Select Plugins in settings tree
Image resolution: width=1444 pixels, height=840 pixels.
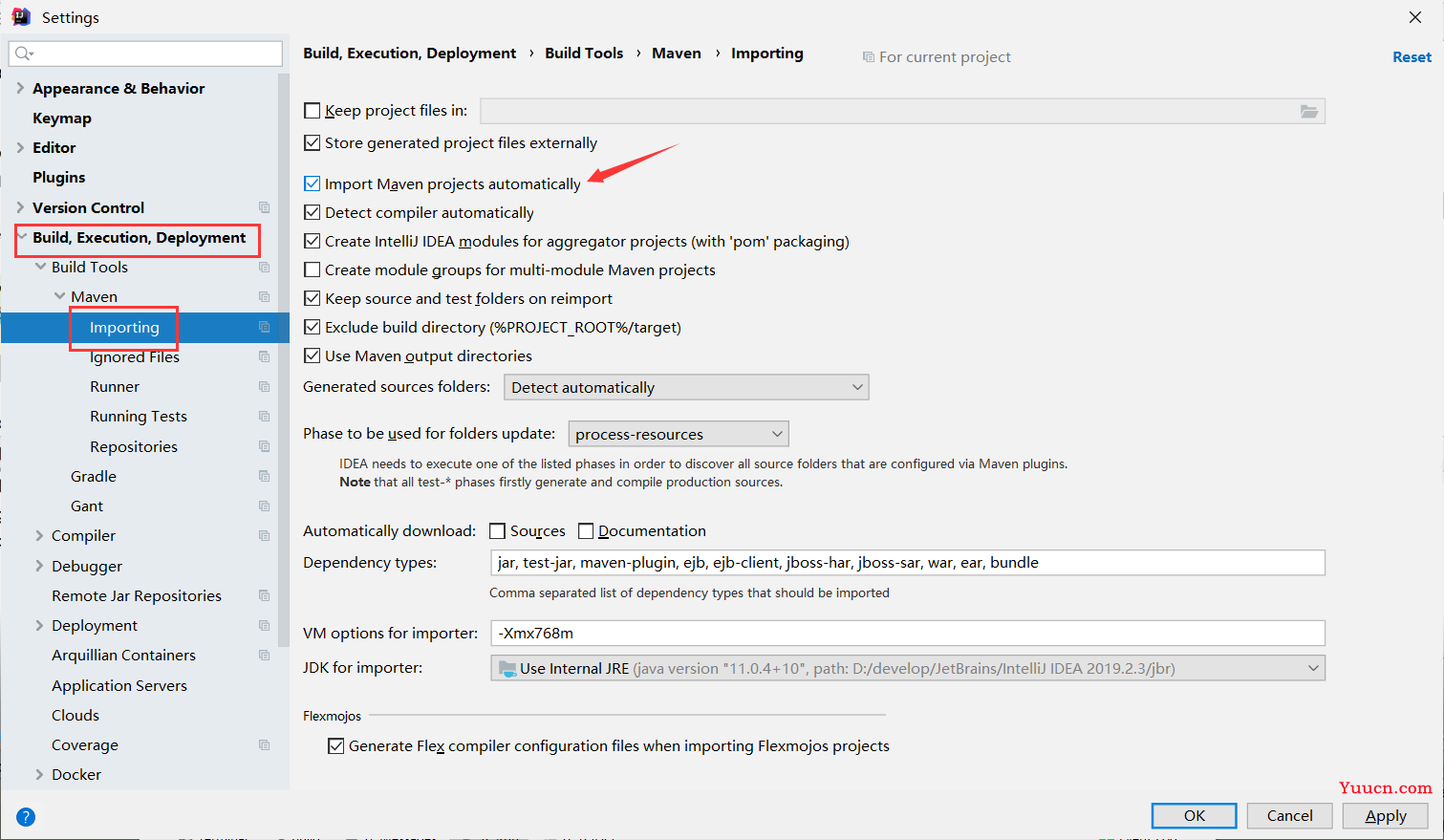coord(59,178)
